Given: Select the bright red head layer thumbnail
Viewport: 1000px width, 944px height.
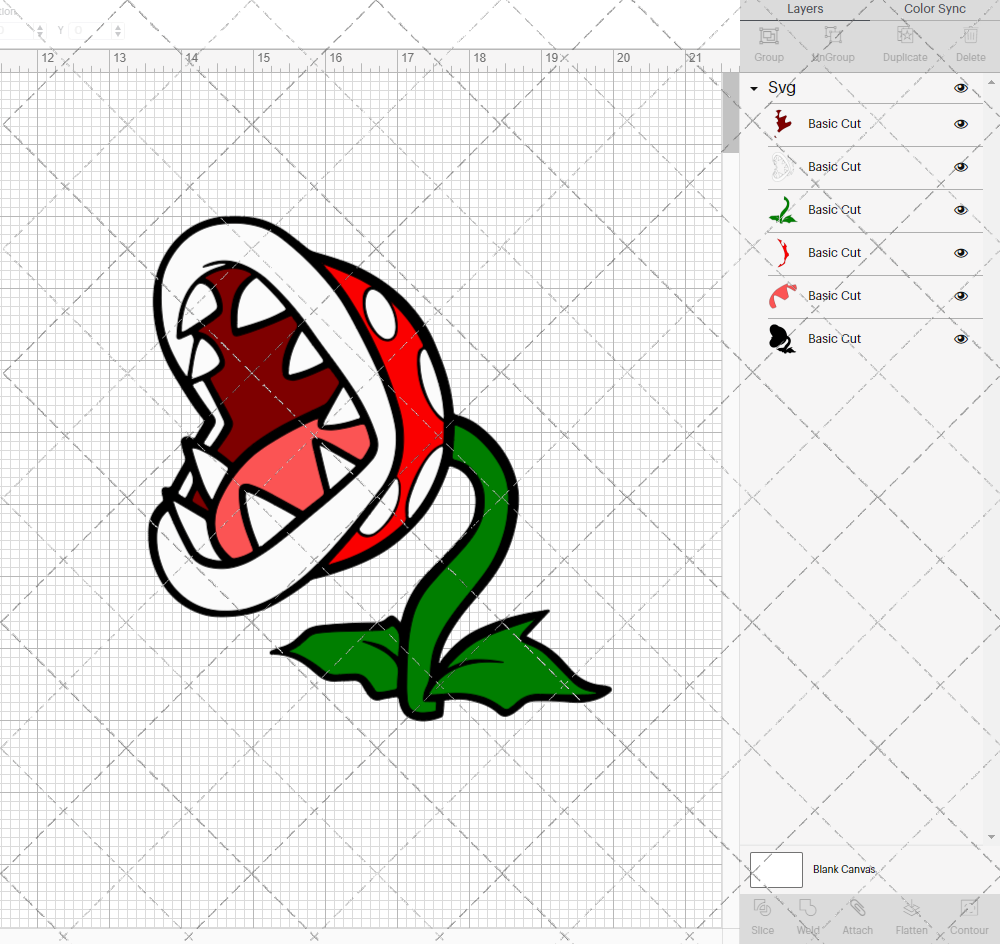Looking at the screenshot, I should coord(784,253).
